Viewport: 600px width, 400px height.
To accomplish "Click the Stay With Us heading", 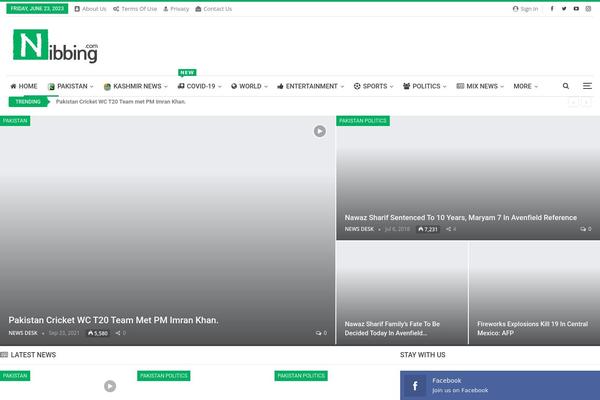I will (422, 355).
